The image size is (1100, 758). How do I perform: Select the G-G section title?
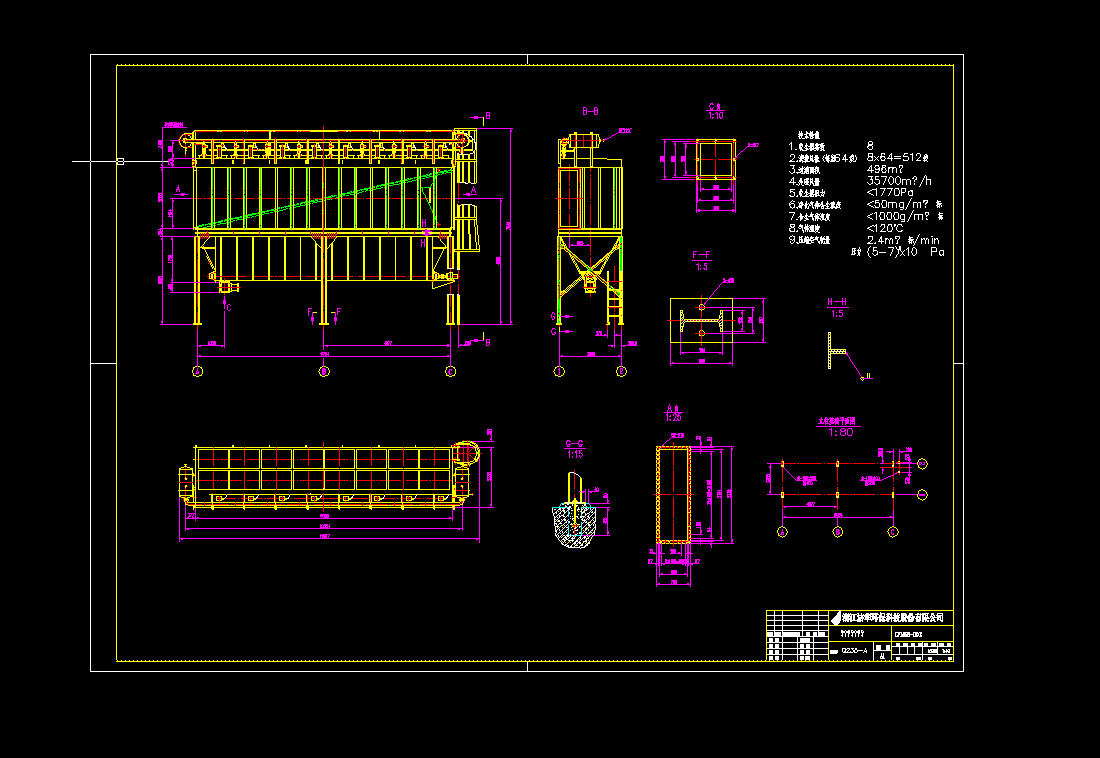pyautogui.click(x=575, y=444)
